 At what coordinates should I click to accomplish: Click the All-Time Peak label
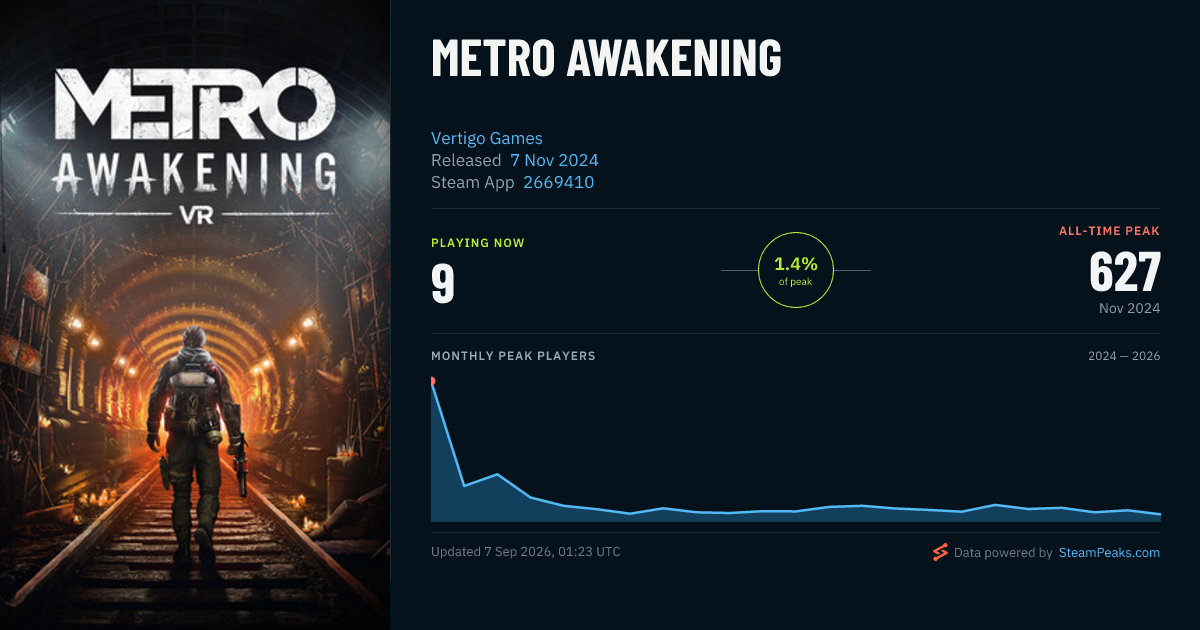(x=1110, y=231)
